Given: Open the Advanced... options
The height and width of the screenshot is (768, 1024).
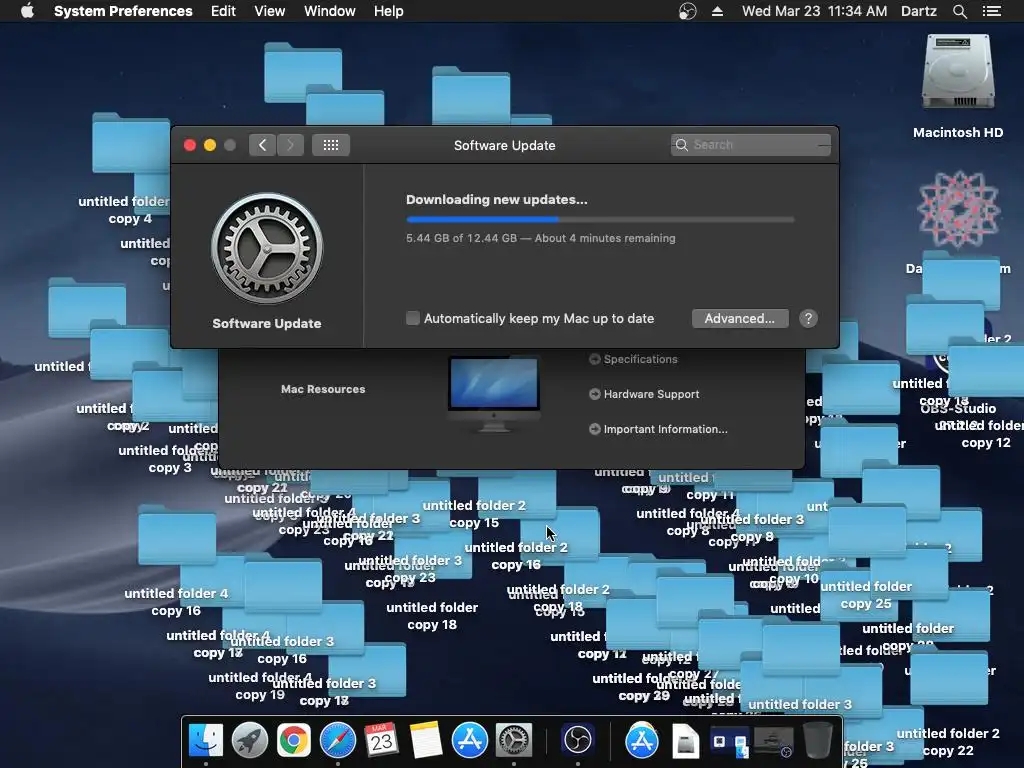Looking at the screenshot, I should (740, 318).
